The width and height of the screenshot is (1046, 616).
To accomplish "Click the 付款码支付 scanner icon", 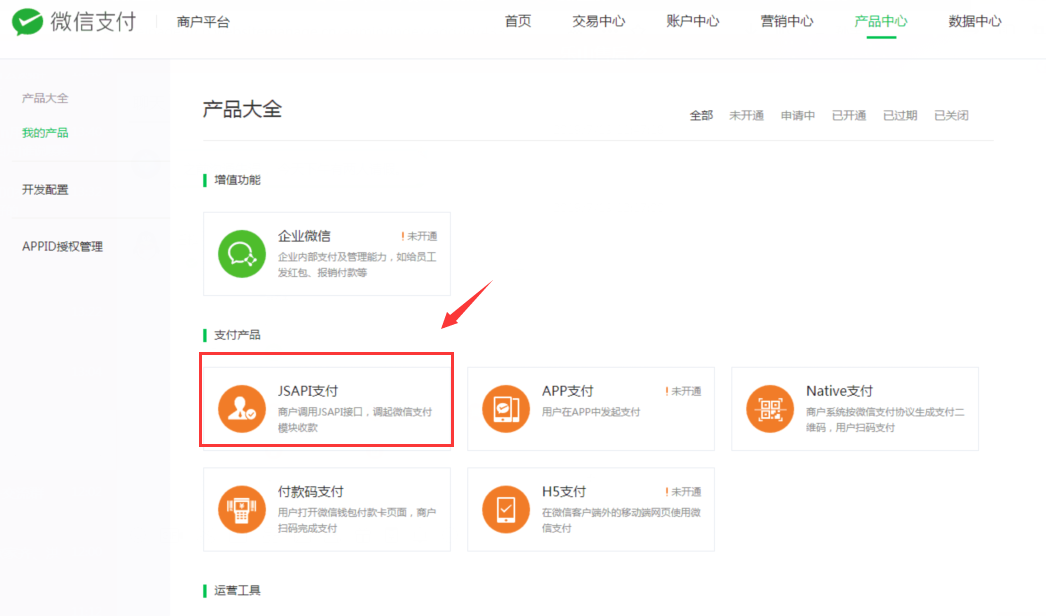I will tap(242, 509).
